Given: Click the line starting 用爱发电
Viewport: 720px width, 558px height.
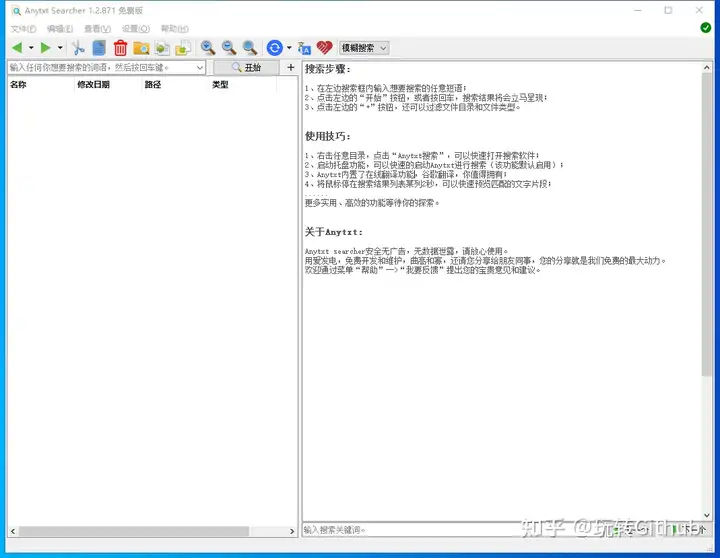Looking at the screenshot, I should (x=485, y=260).
